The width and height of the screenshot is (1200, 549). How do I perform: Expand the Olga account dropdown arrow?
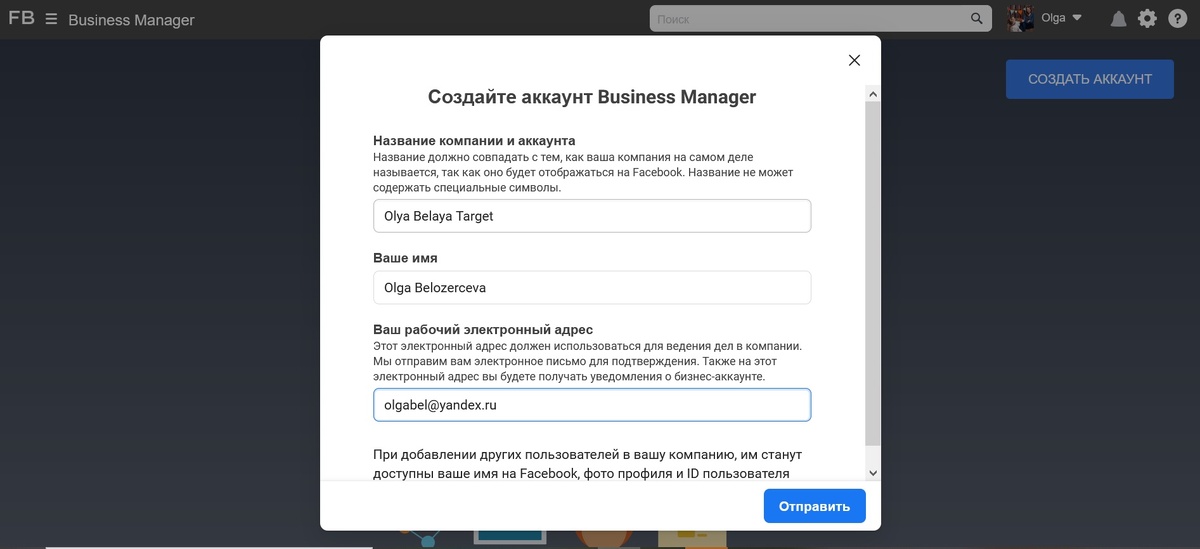pos(1077,18)
